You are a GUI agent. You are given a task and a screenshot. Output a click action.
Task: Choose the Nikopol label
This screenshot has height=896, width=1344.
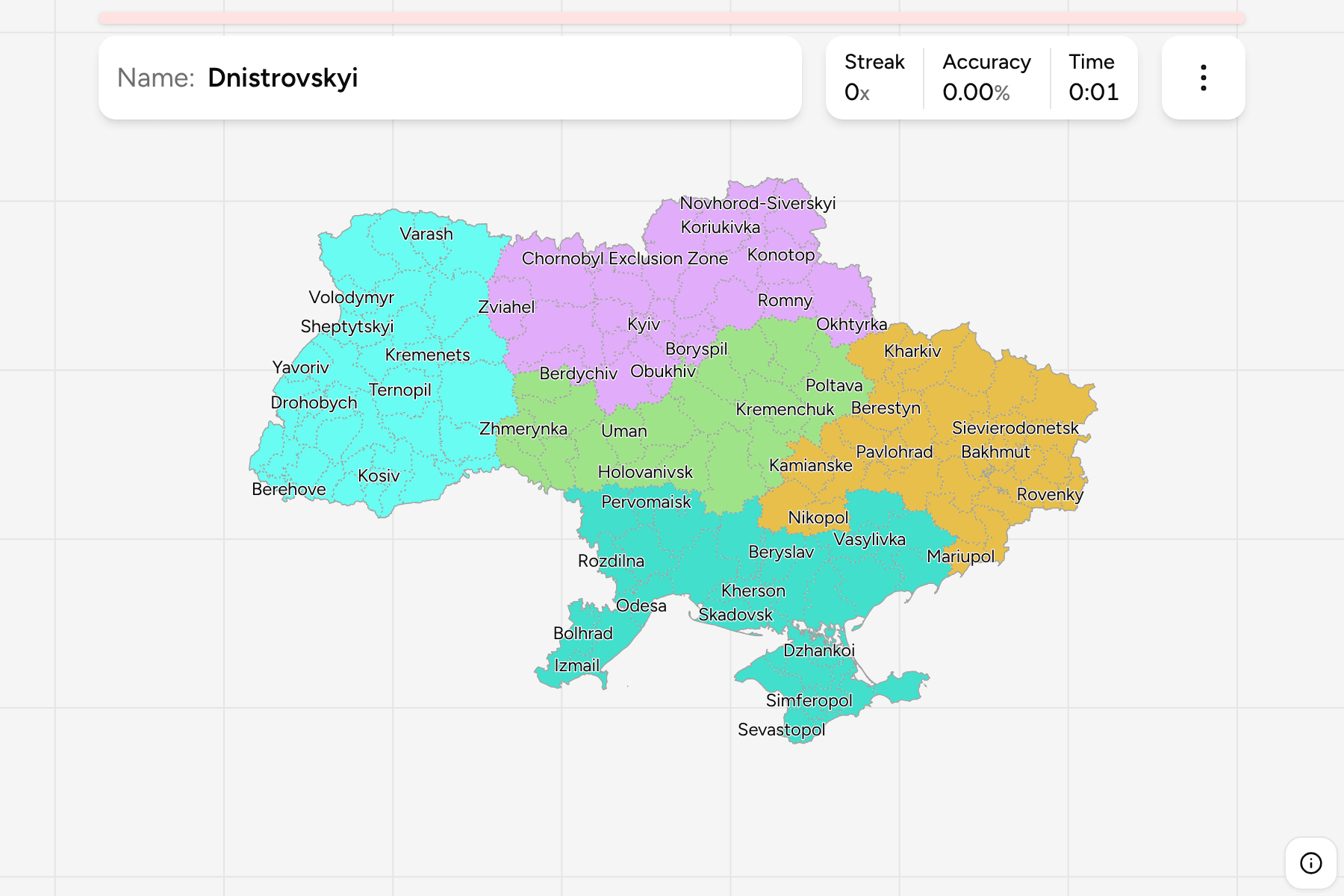coord(818,517)
